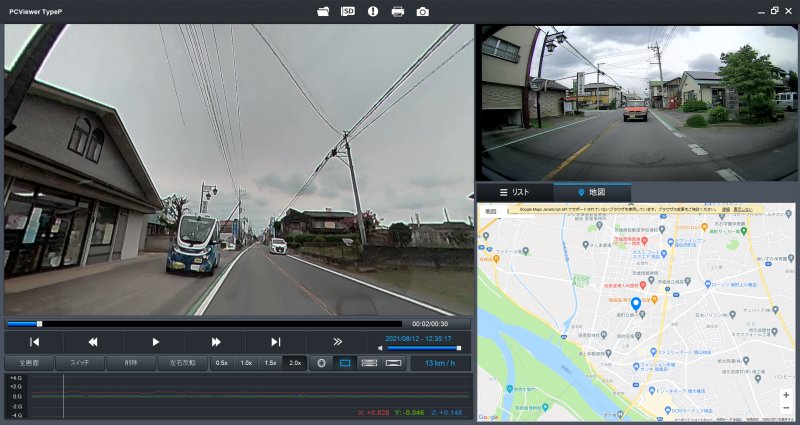The height and width of the screenshot is (425, 800).
Task: Click the double chevron expand button
Action: tap(337, 342)
